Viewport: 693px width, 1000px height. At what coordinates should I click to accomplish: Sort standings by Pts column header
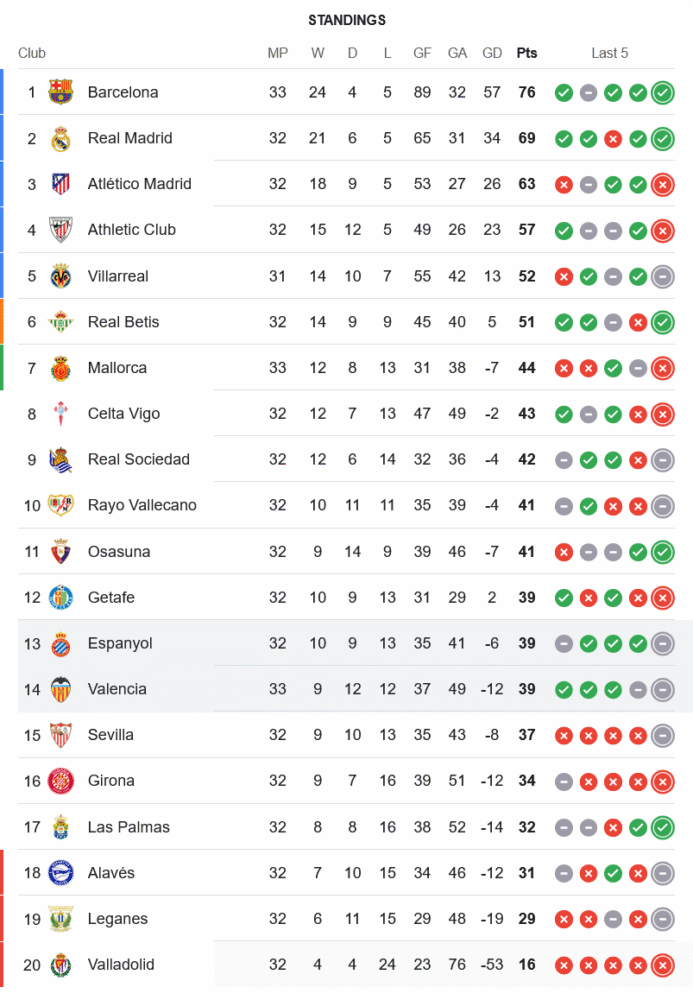point(526,53)
